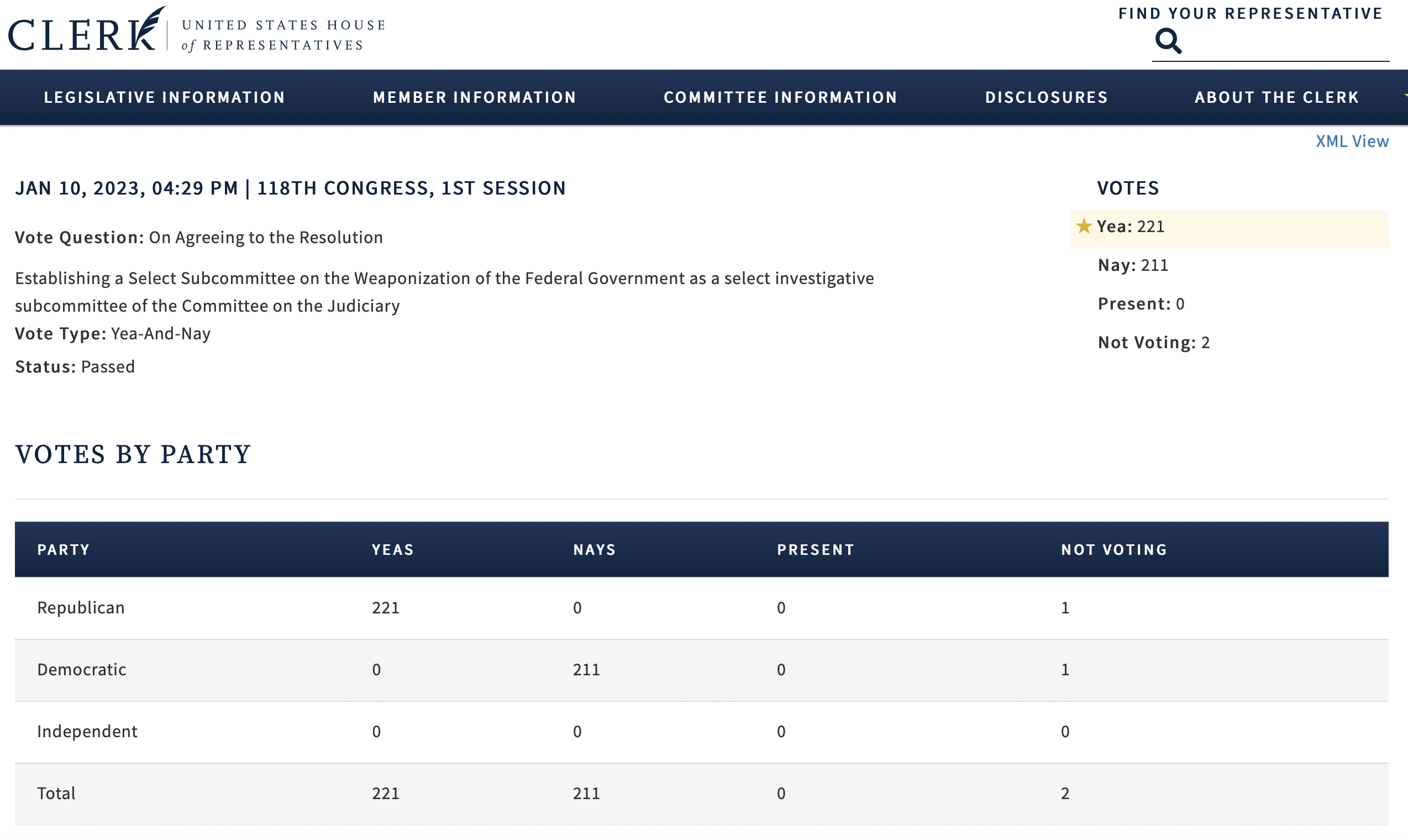Click Vote Question: On Agreeing to the Resolution

(x=198, y=237)
